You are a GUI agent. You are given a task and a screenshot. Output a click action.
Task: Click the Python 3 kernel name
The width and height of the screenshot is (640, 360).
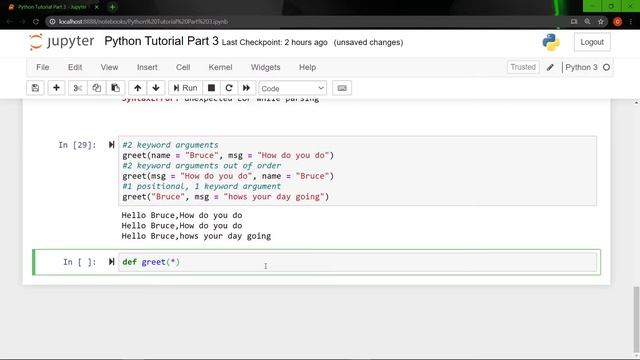pyautogui.click(x=581, y=67)
